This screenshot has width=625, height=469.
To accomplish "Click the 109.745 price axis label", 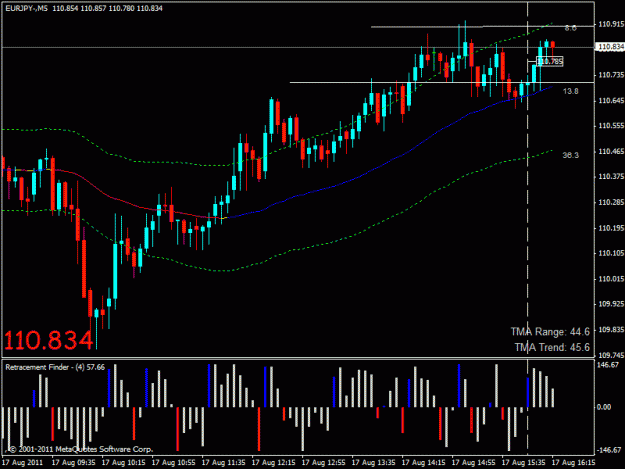I will click(x=611, y=355).
